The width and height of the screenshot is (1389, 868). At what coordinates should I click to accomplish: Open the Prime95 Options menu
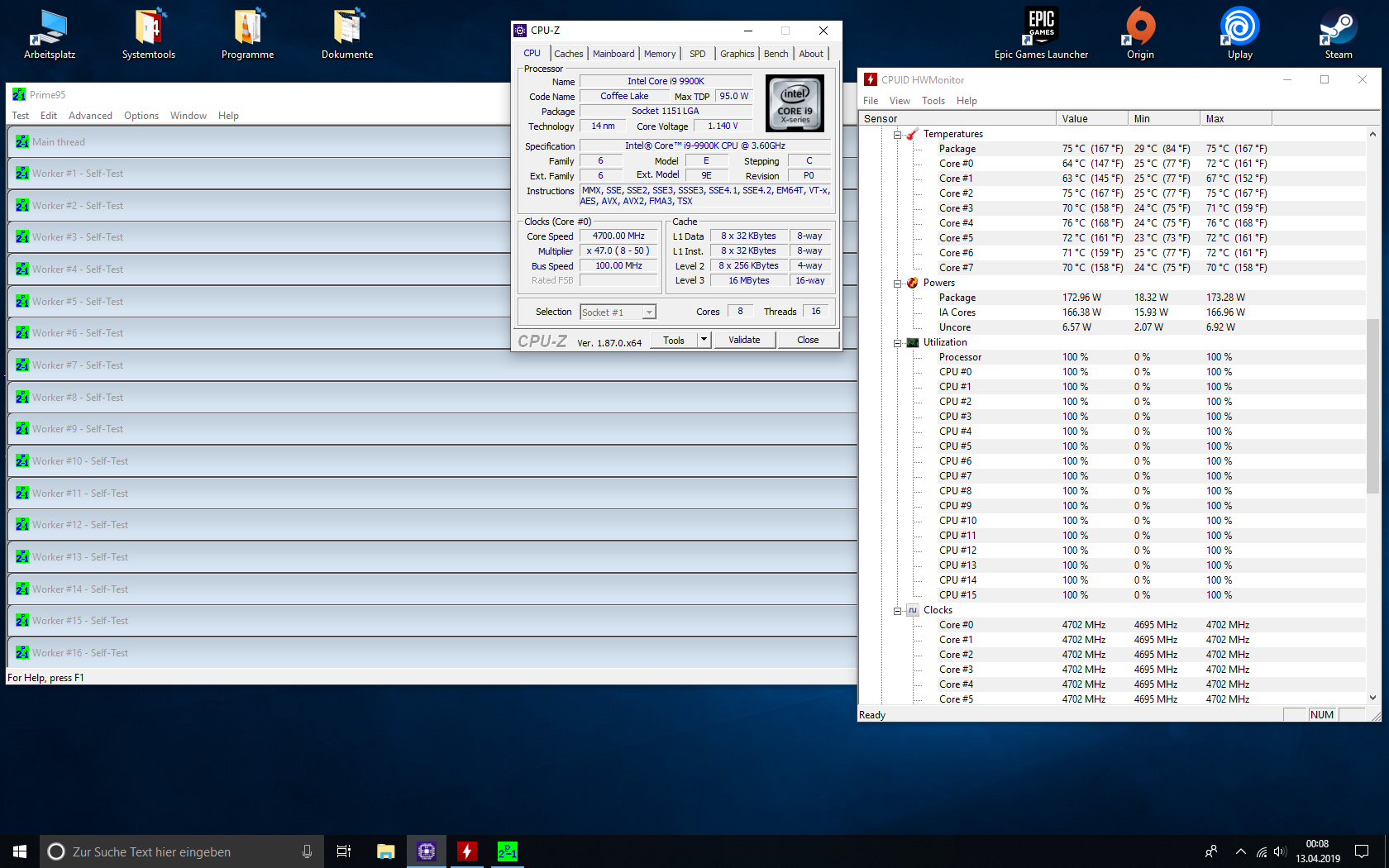click(x=141, y=116)
